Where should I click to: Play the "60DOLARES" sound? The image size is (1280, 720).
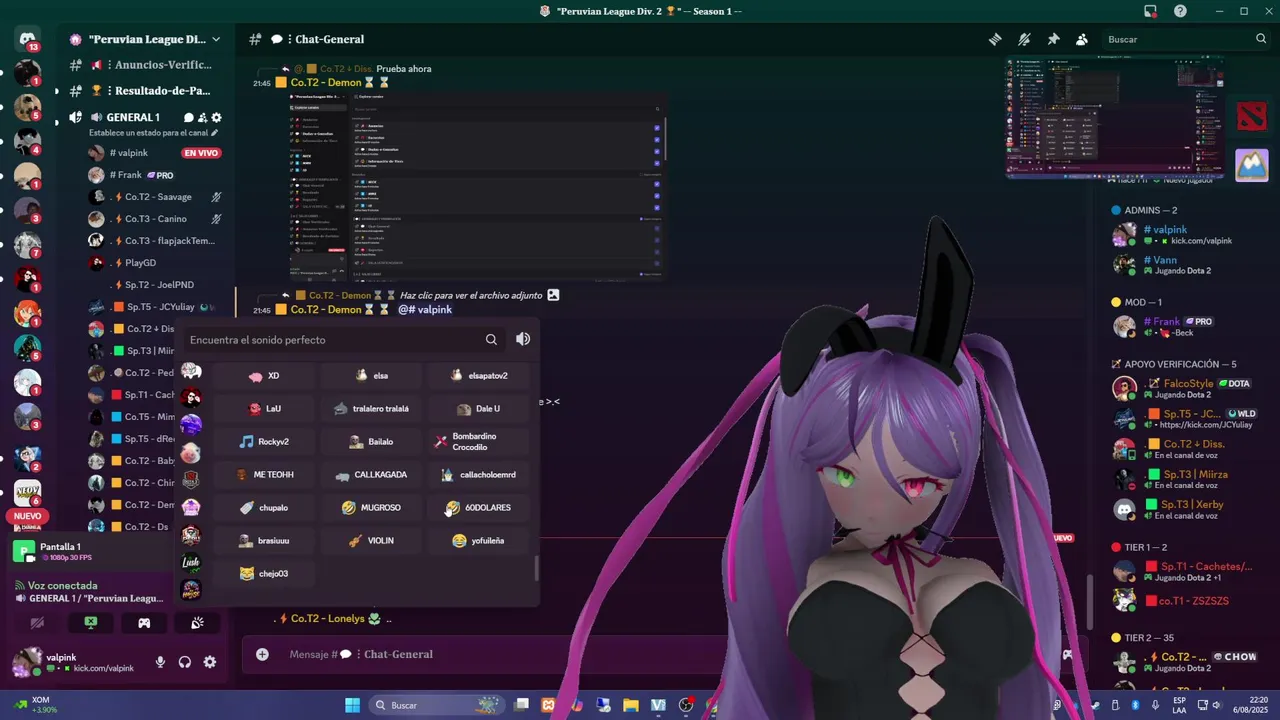tap(479, 508)
